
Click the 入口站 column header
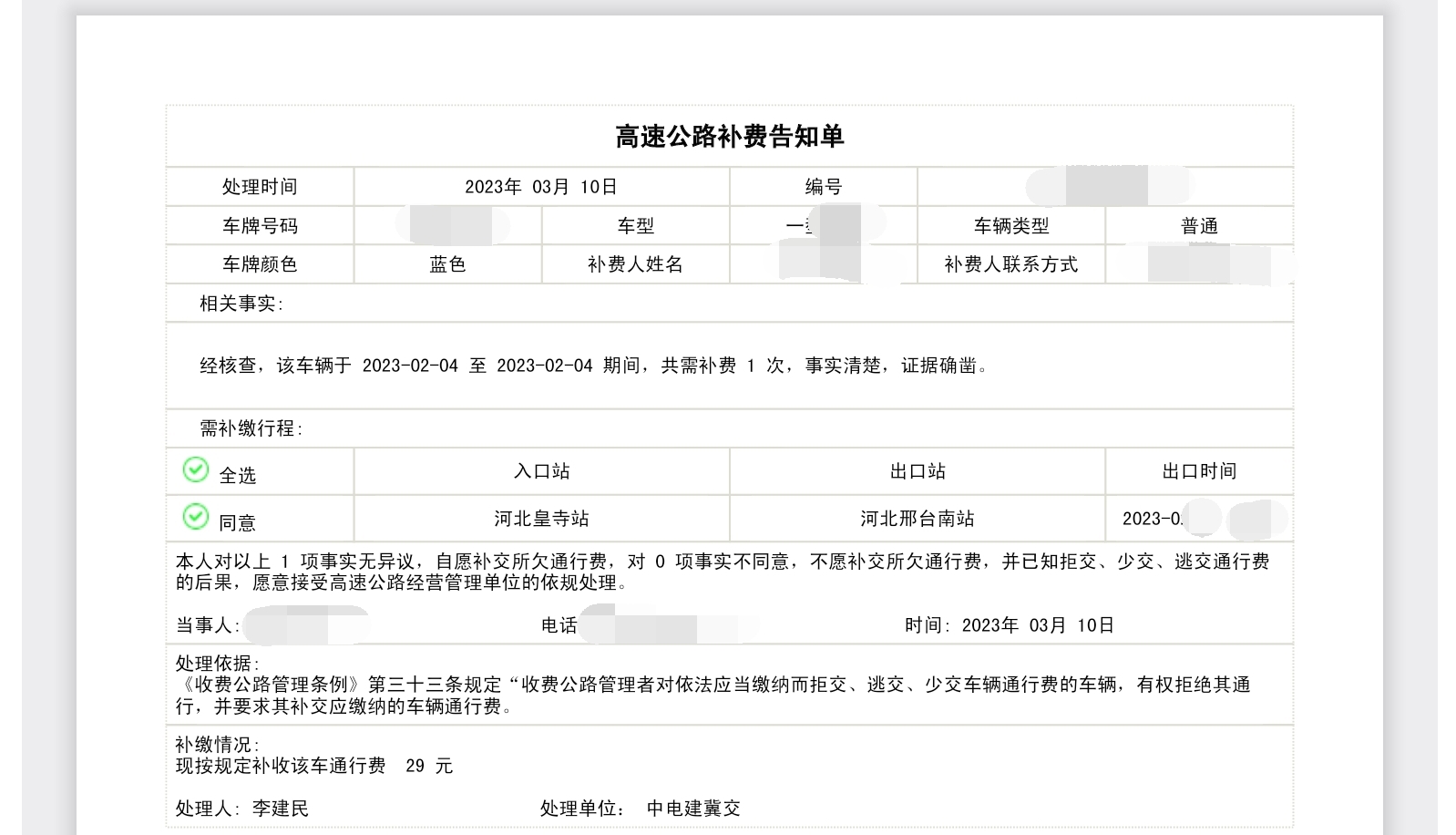(541, 471)
